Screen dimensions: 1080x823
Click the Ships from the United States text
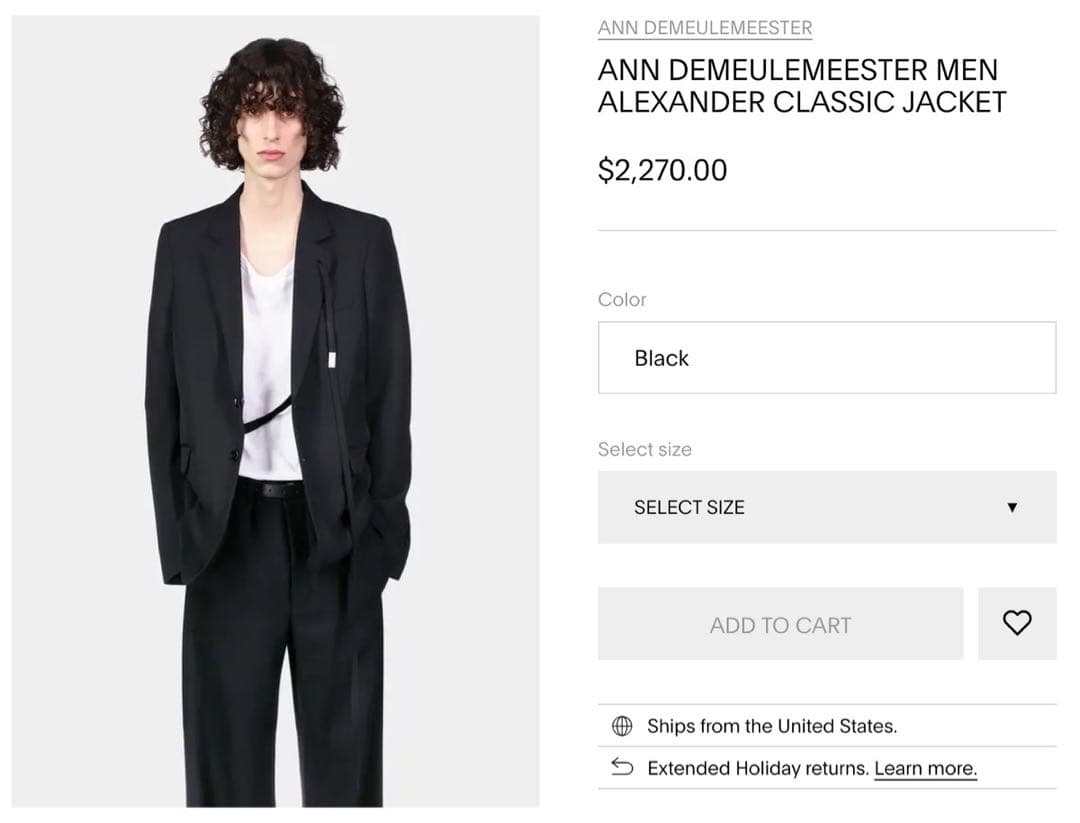pyautogui.click(x=771, y=726)
